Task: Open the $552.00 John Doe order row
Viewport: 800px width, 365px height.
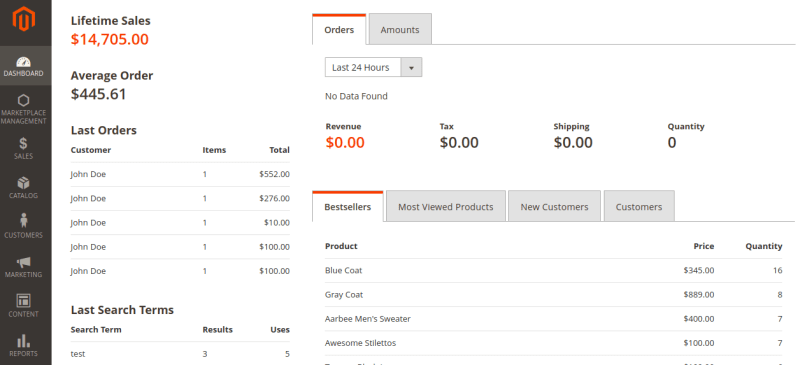Action: pyautogui.click(x=180, y=174)
